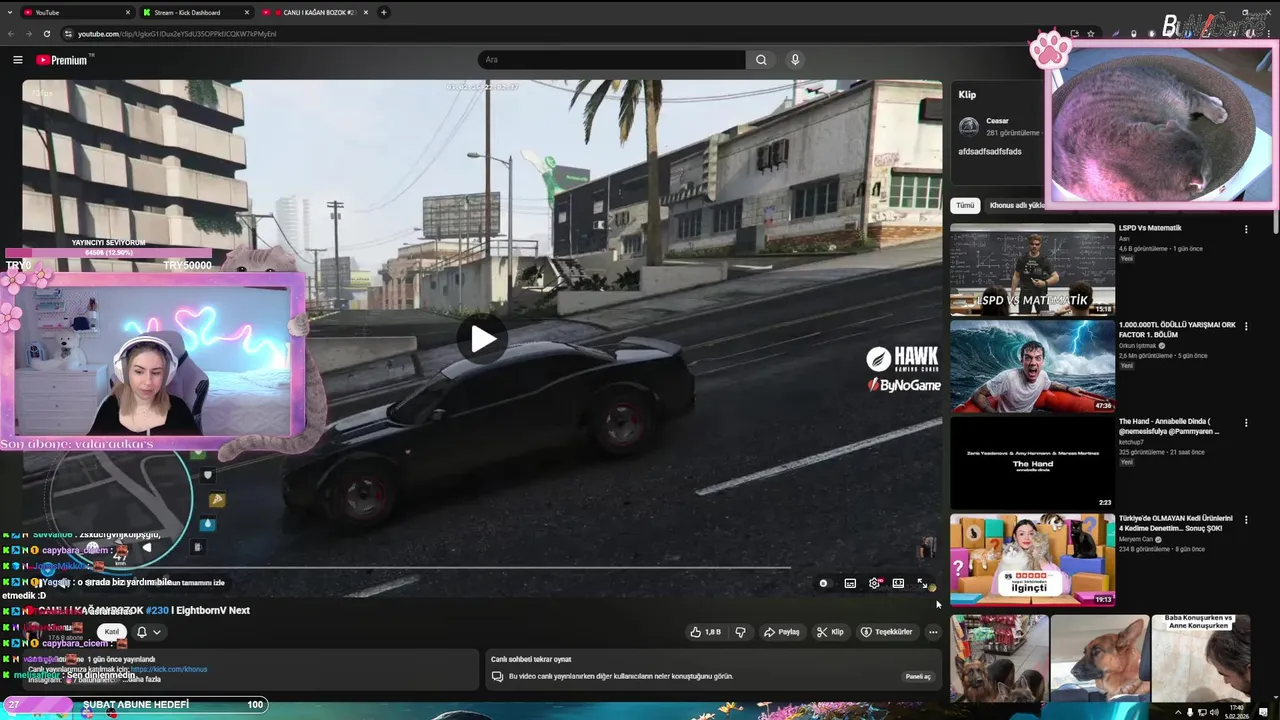Dislike the video with thumbs-down
The image size is (1280, 720).
click(x=741, y=632)
